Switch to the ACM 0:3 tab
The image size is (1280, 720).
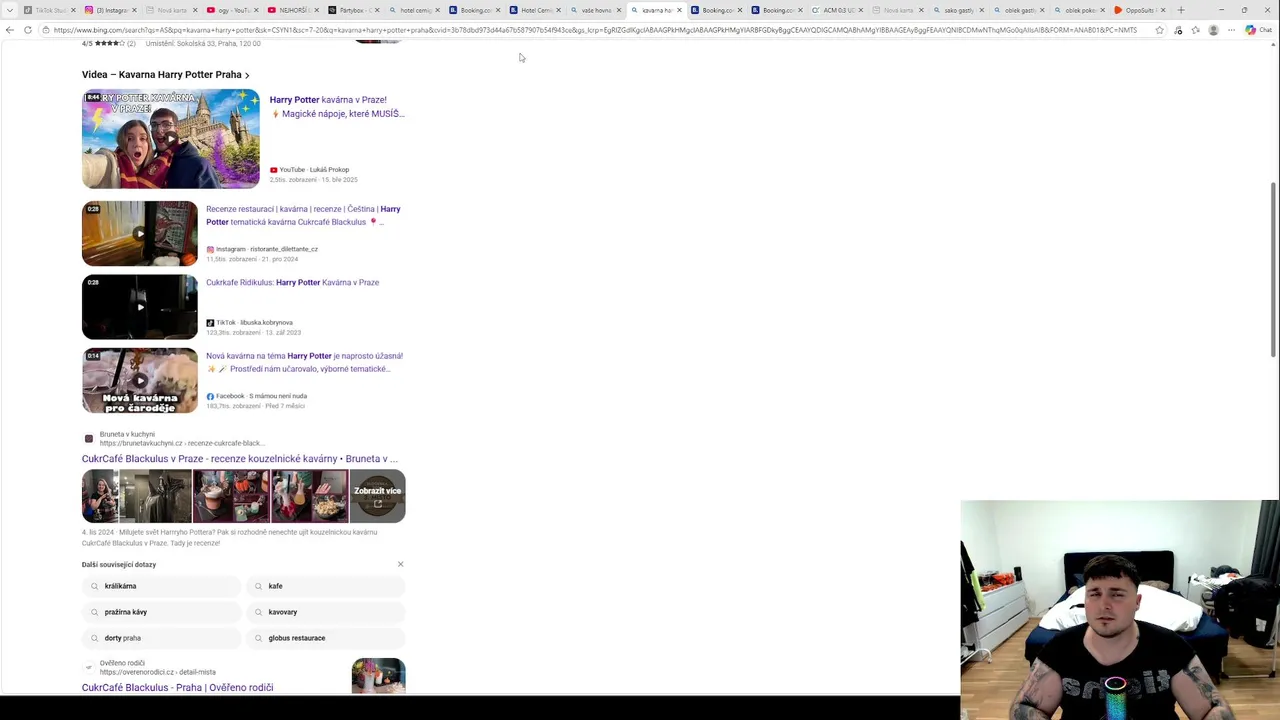click(x=838, y=10)
